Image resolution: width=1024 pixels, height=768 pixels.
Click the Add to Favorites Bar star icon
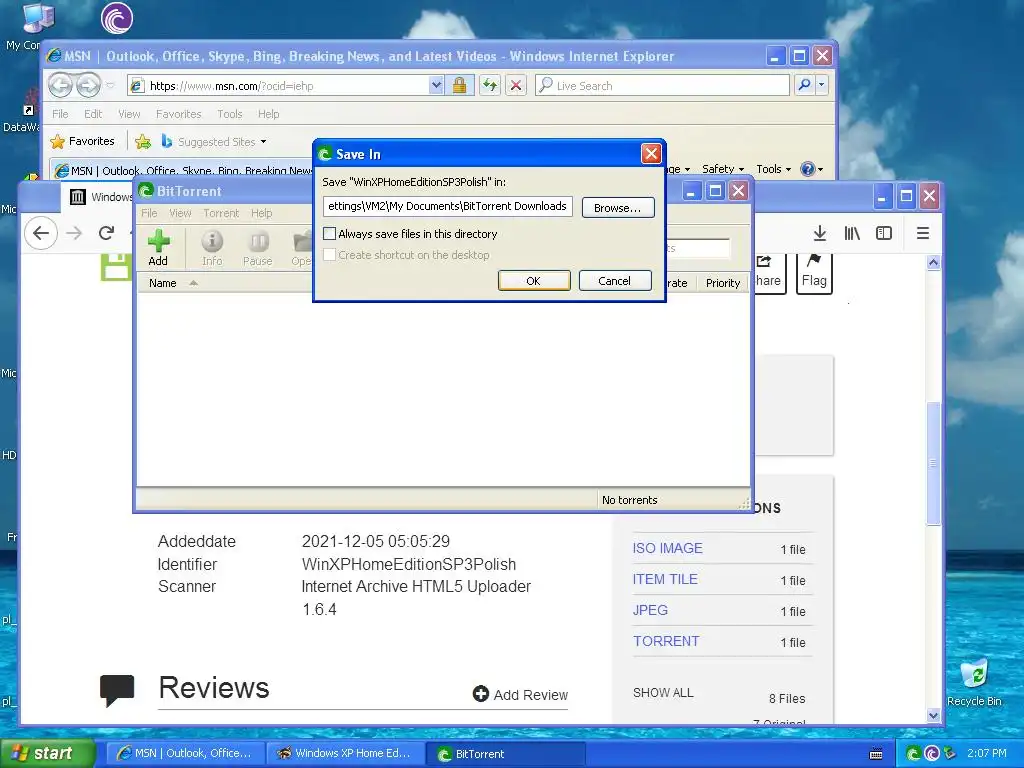tap(143, 142)
